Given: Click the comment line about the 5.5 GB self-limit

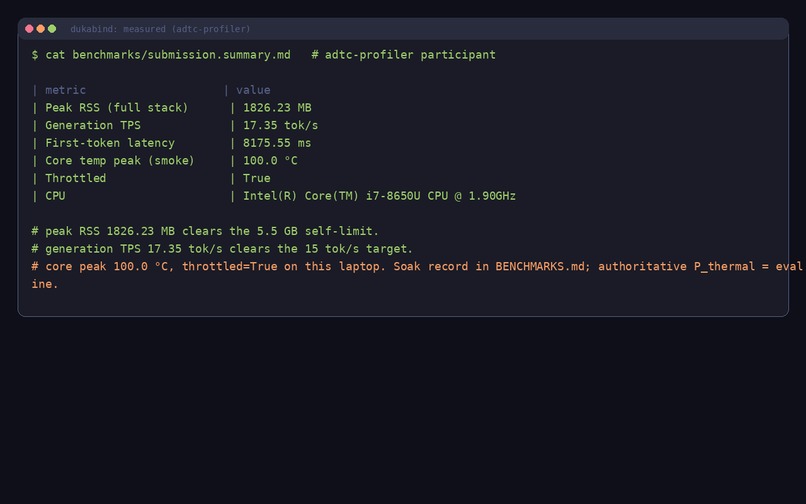Looking at the screenshot, I should coord(205,231).
